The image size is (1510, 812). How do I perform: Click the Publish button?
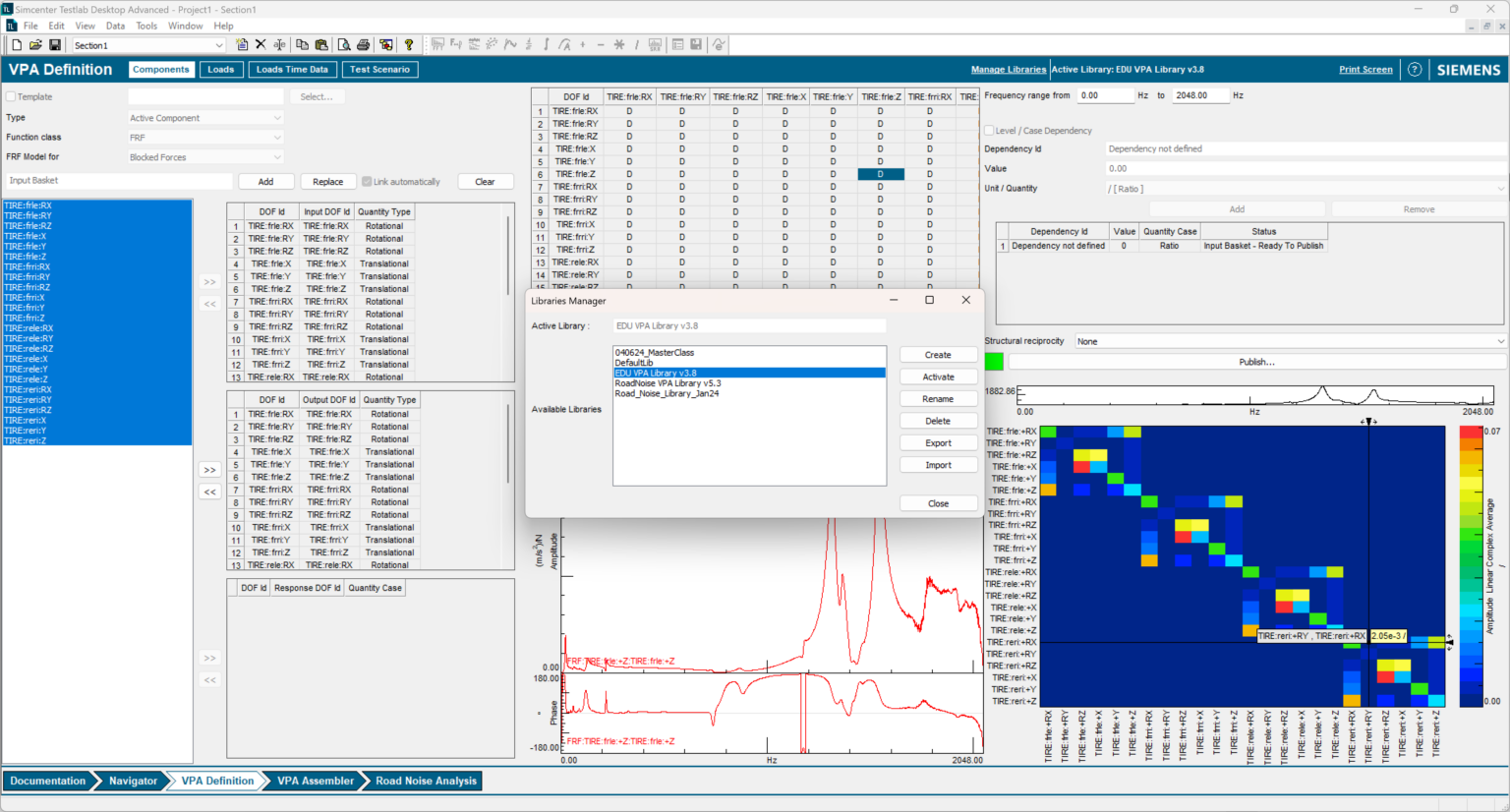pyautogui.click(x=1258, y=361)
